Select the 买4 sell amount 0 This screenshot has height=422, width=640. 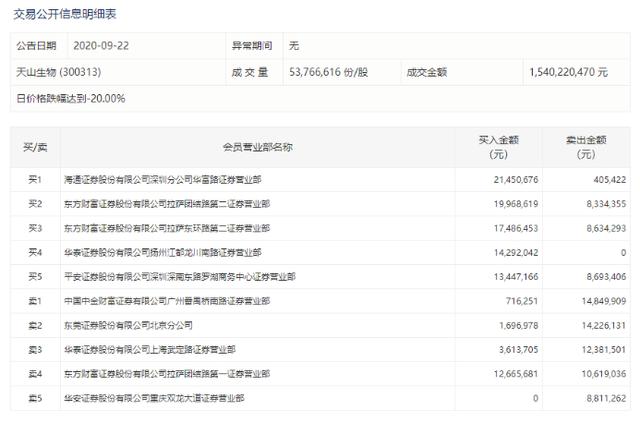pos(623,253)
